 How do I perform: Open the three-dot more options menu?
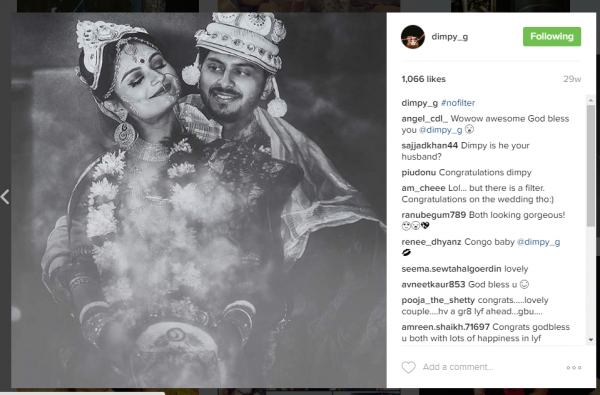point(574,367)
